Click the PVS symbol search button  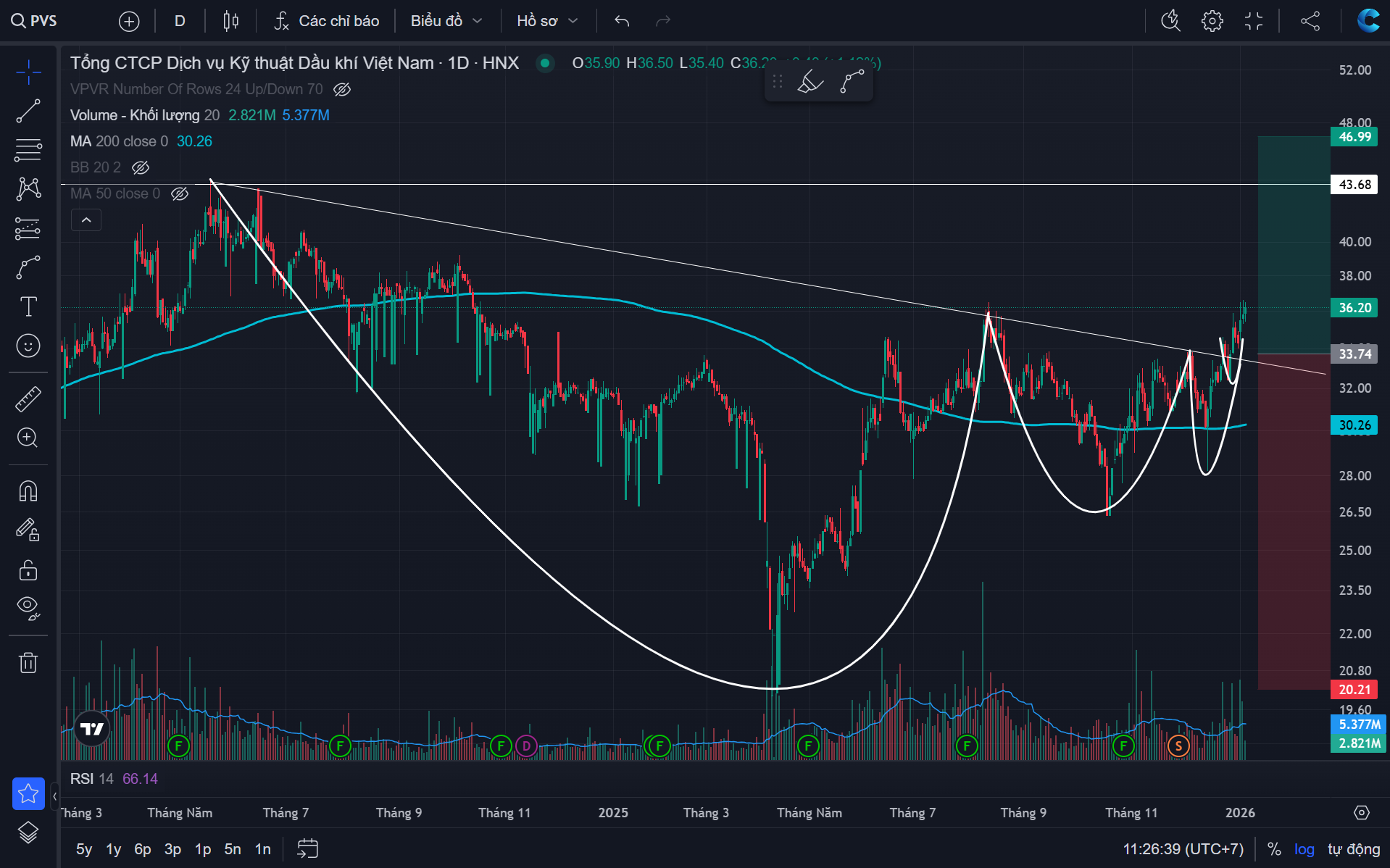tap(34, 21)
